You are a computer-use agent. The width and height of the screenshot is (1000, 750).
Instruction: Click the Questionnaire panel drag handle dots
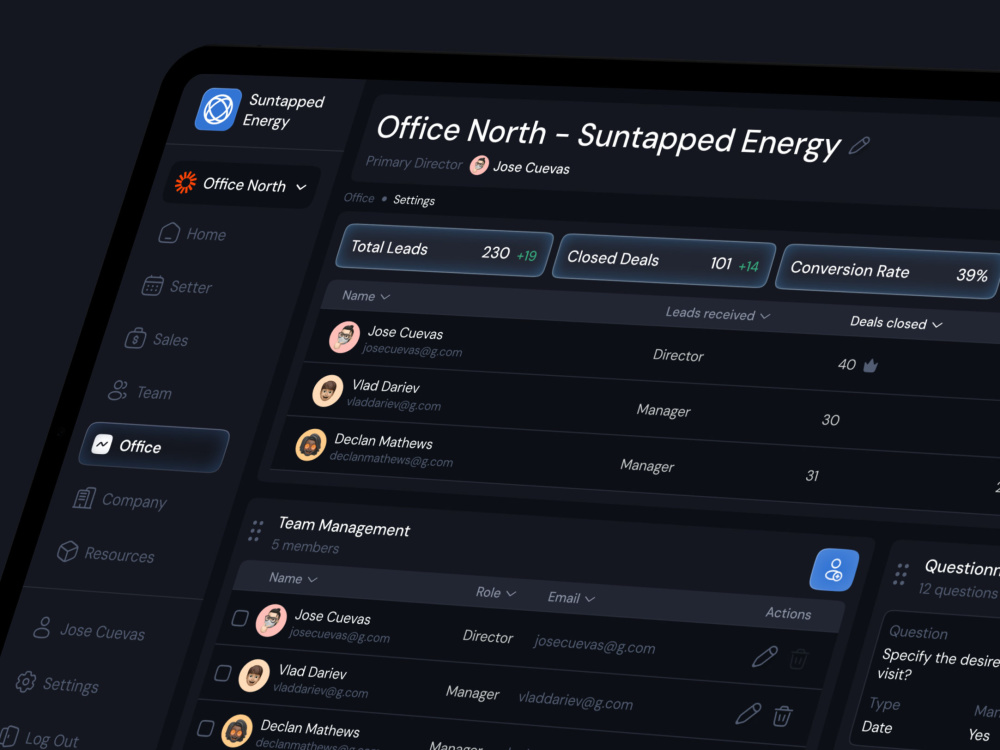point(901,574)
